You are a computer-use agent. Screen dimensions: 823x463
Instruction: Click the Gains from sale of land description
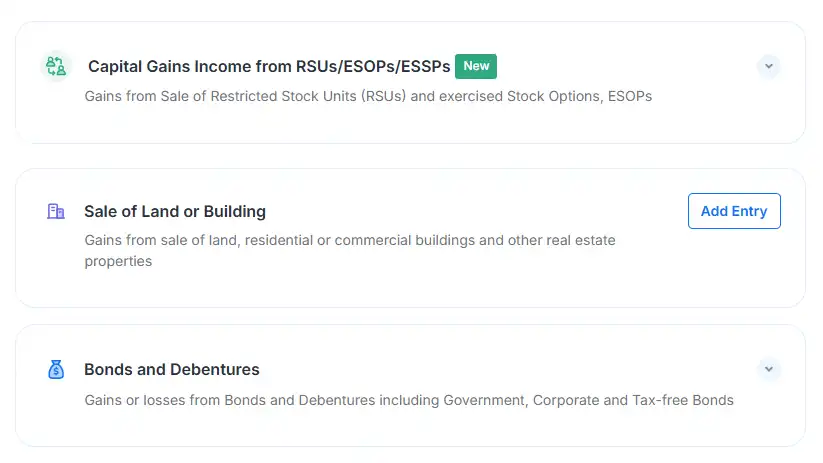pyautogui.click(x=350, y=250)
